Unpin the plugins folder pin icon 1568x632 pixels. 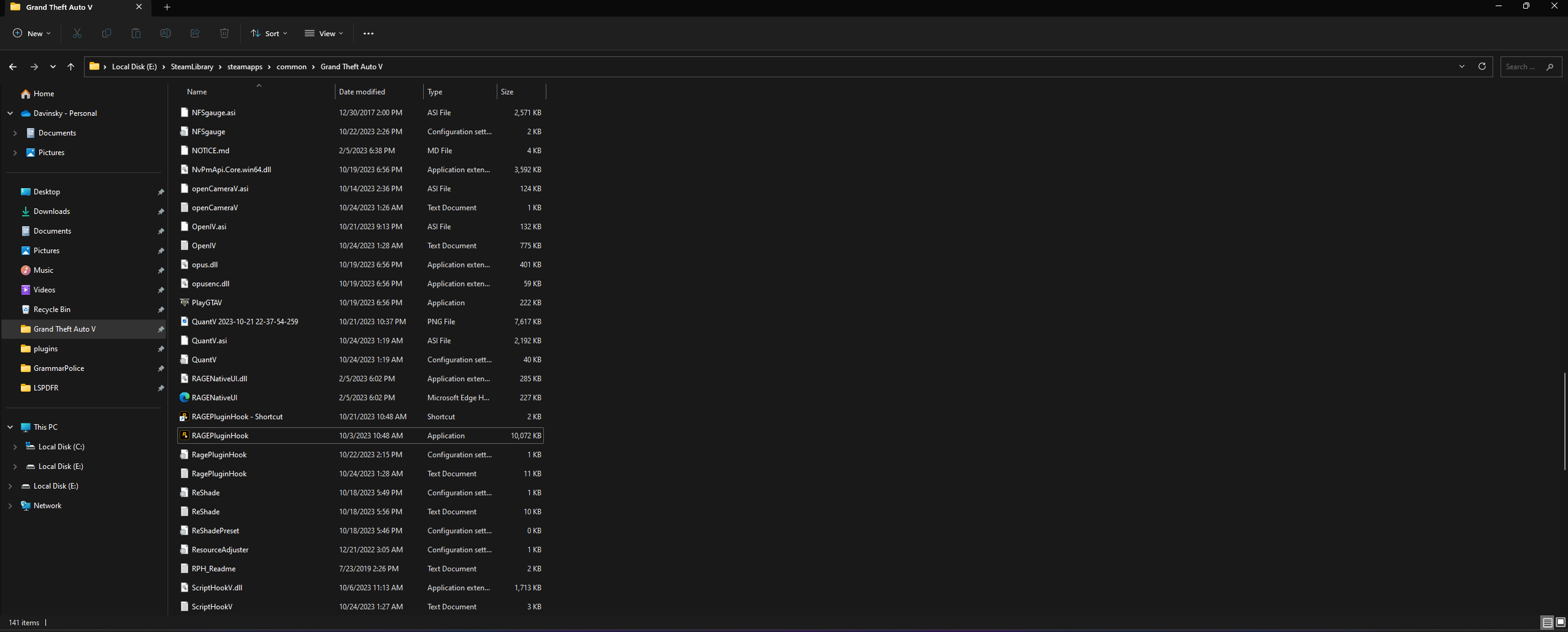click(161, 349)
